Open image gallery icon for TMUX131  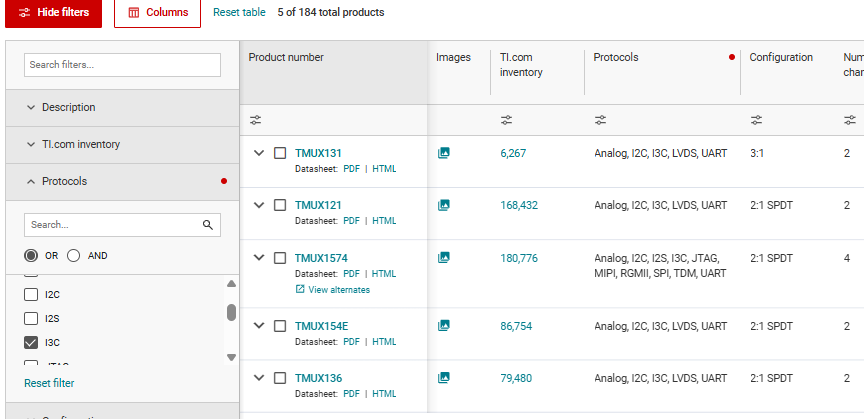444,153
